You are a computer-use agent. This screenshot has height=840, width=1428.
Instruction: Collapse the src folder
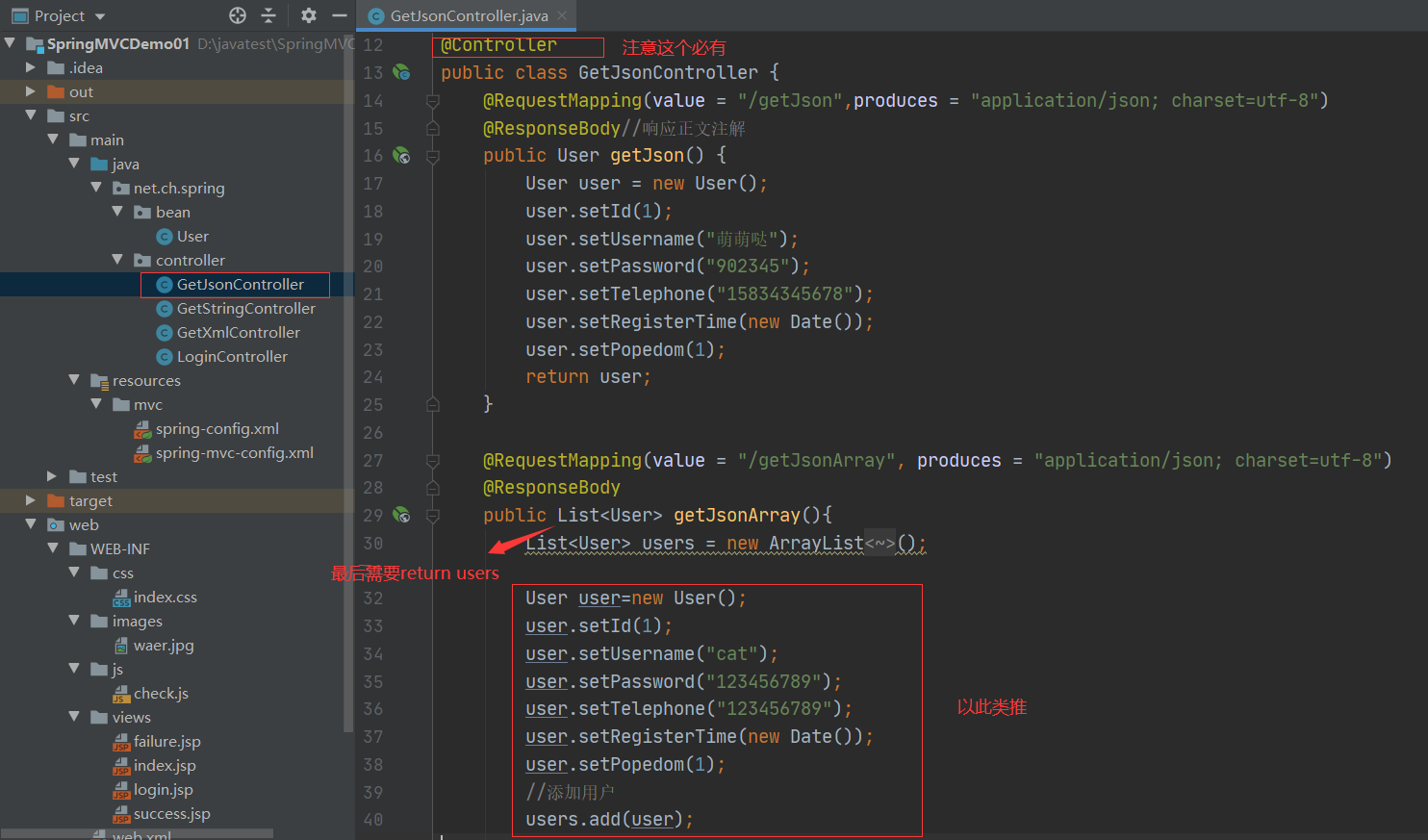point(31,115)
